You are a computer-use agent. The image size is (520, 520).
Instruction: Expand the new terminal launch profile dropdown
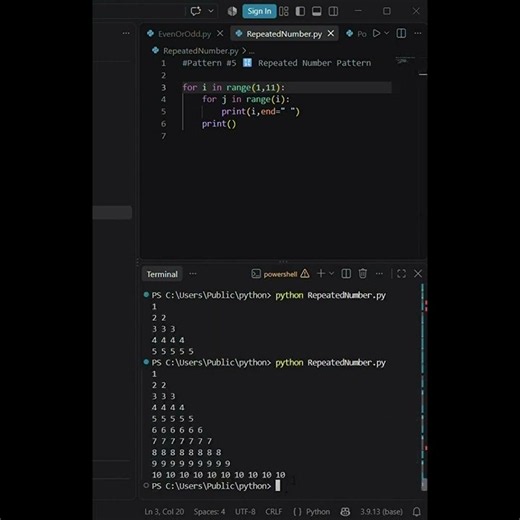tap(331, 274)
